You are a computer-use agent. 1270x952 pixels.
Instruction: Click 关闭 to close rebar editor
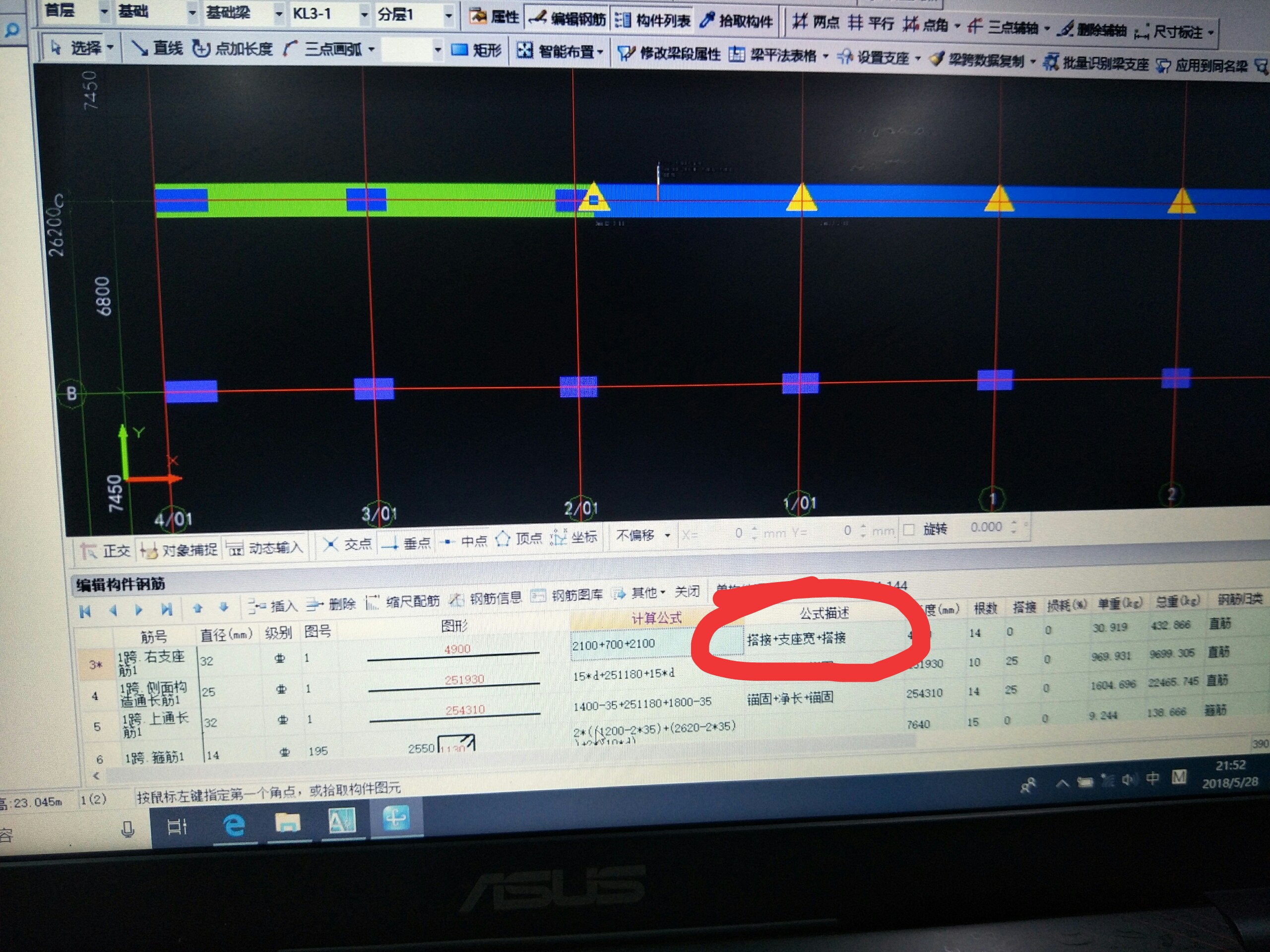[x=687, y=592]
